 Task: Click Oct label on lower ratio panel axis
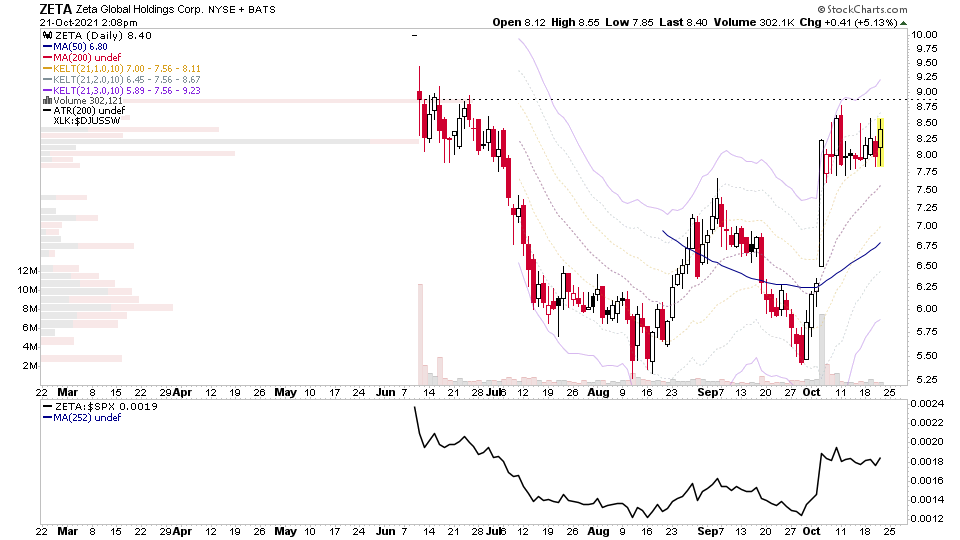pos(811,531)
